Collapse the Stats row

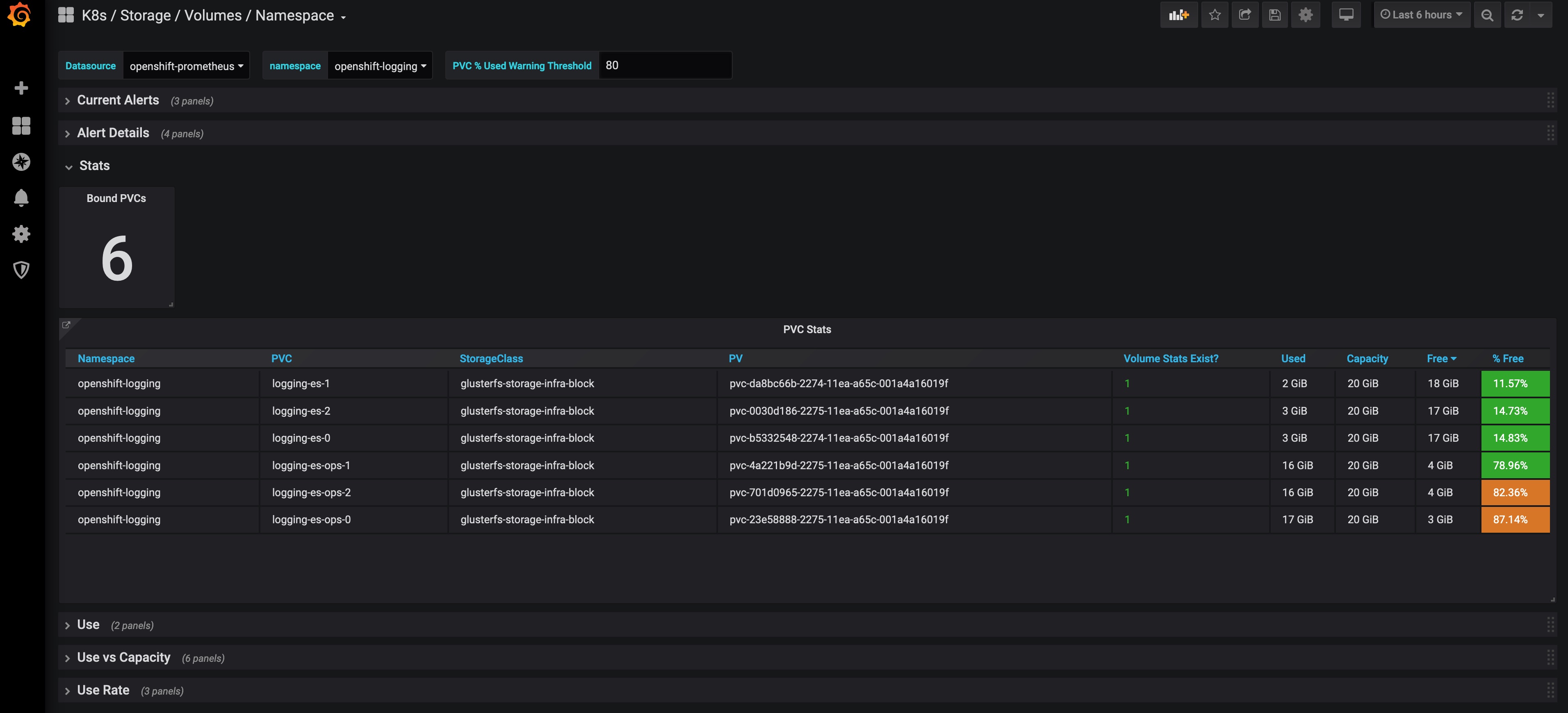click(x=94, y=166)
